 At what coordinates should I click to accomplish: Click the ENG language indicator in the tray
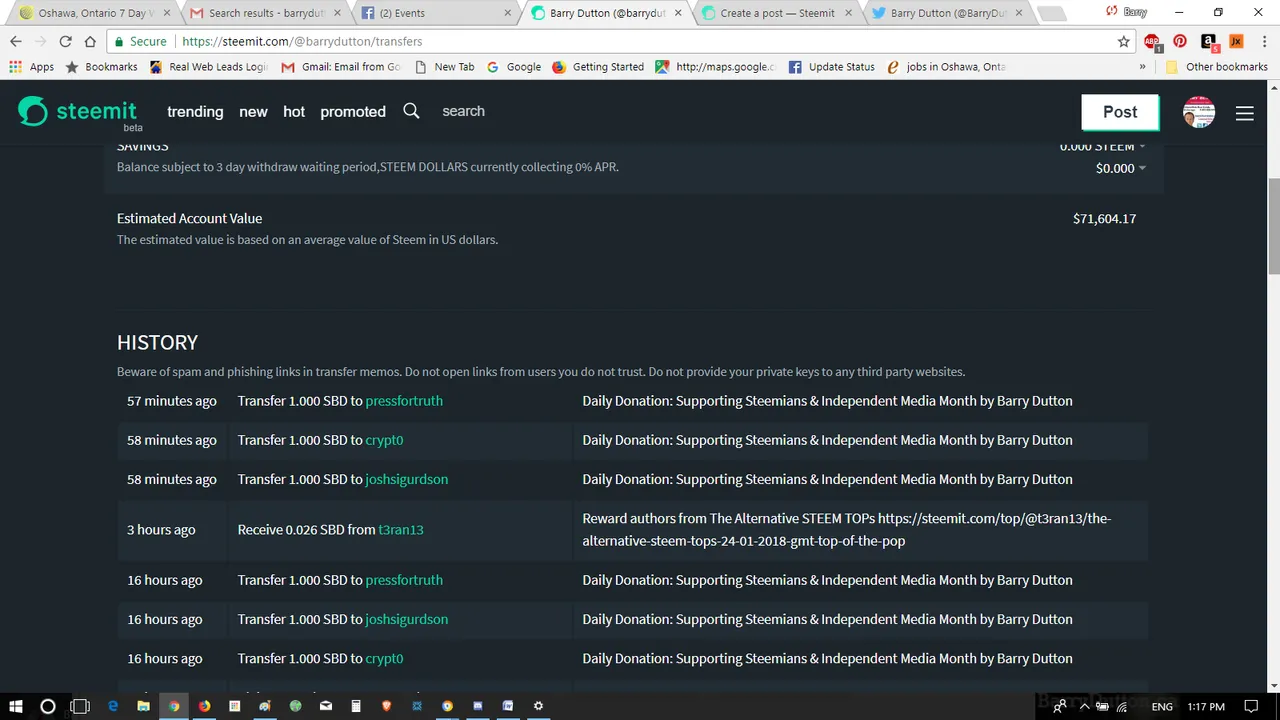[1162, 706]
